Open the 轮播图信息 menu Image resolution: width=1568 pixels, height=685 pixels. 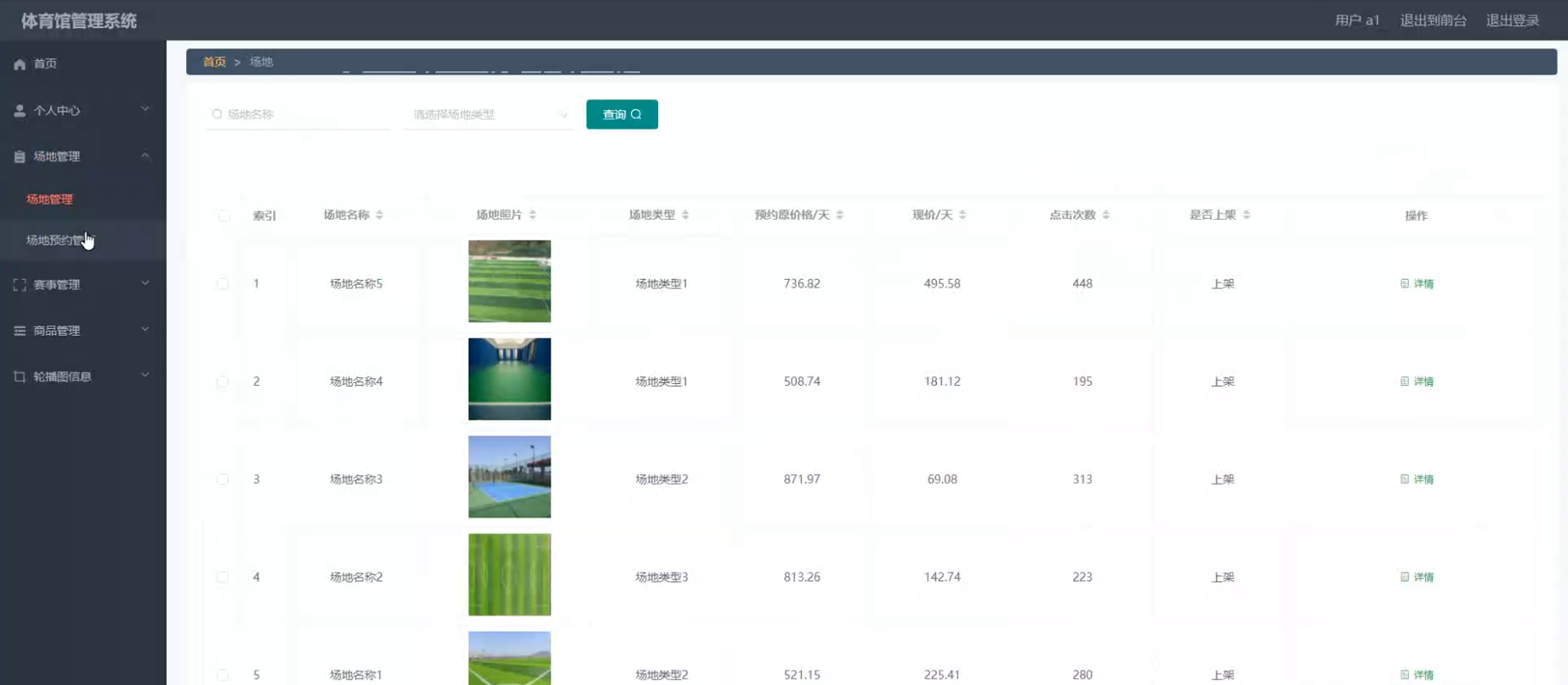(83, 376)
